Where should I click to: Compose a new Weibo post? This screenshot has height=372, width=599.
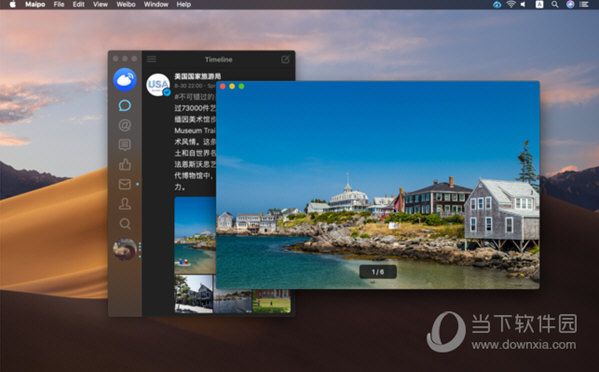tap(285, 59)
